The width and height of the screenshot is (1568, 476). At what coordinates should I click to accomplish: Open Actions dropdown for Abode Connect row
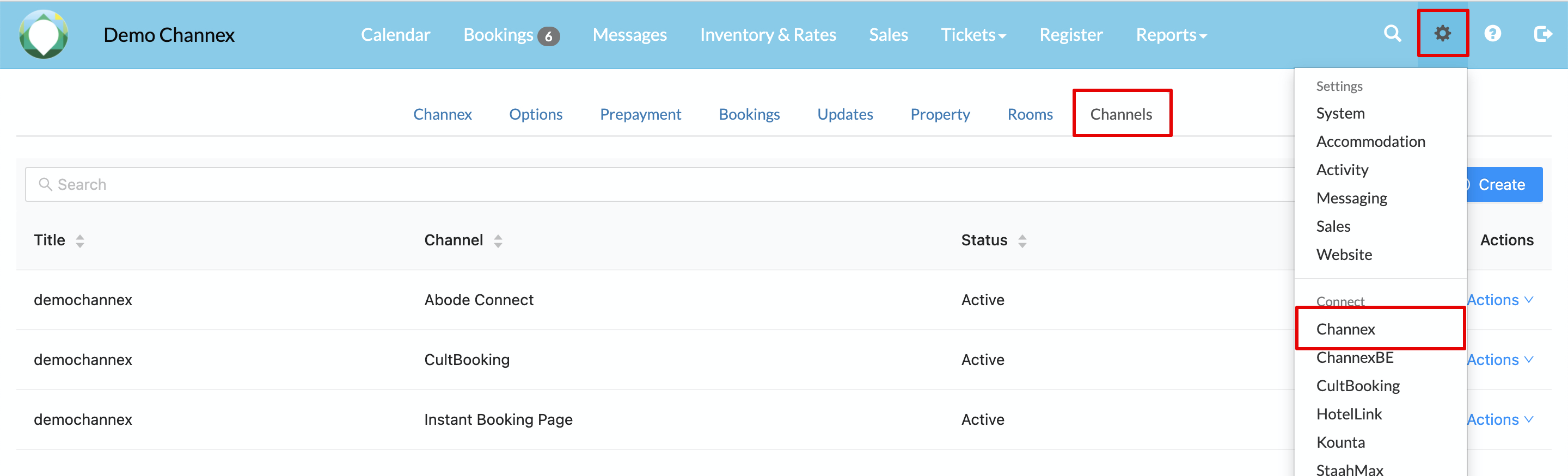(1500, 300)
